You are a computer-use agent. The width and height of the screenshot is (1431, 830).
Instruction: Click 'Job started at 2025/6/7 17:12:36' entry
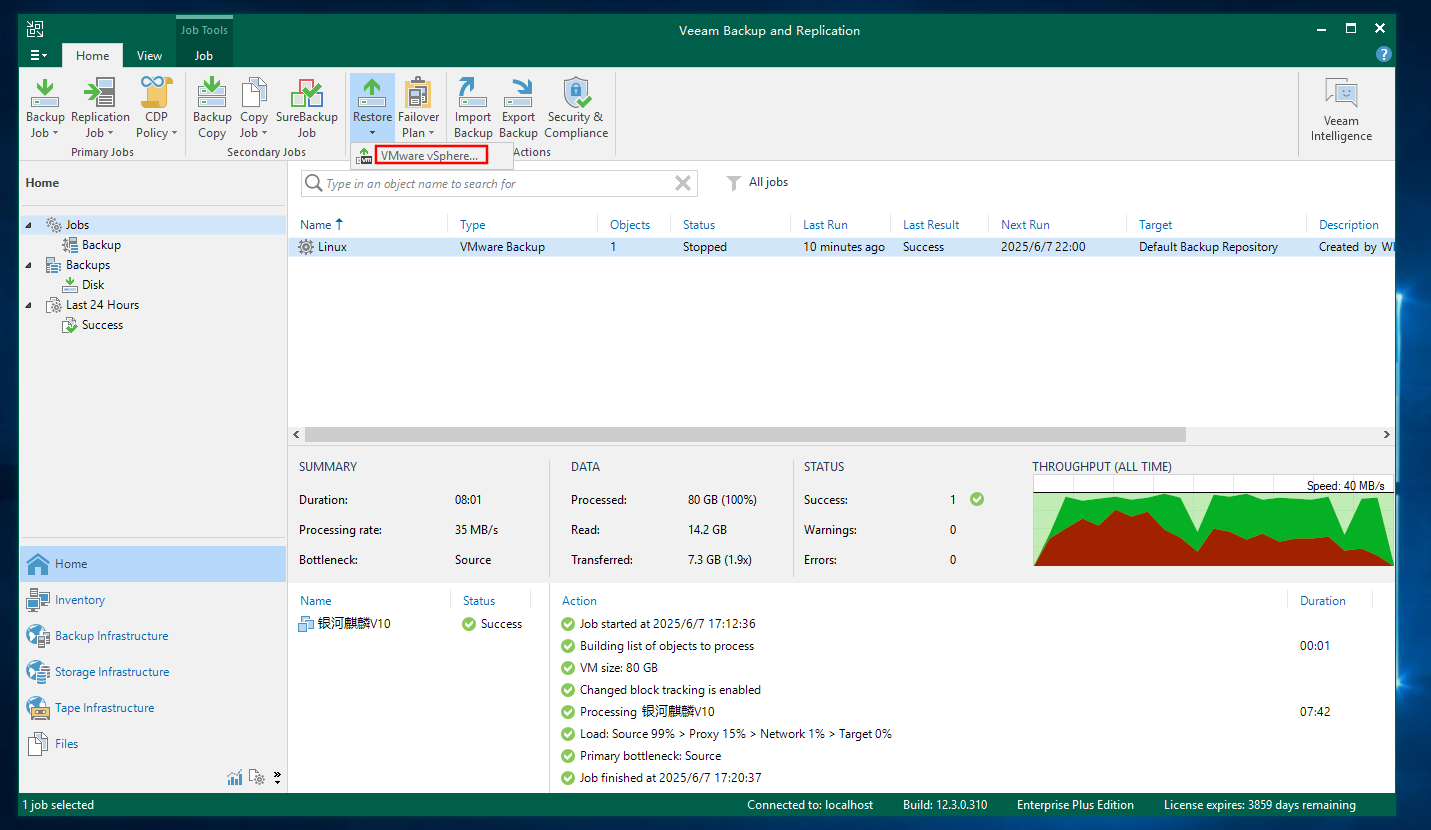667,624
